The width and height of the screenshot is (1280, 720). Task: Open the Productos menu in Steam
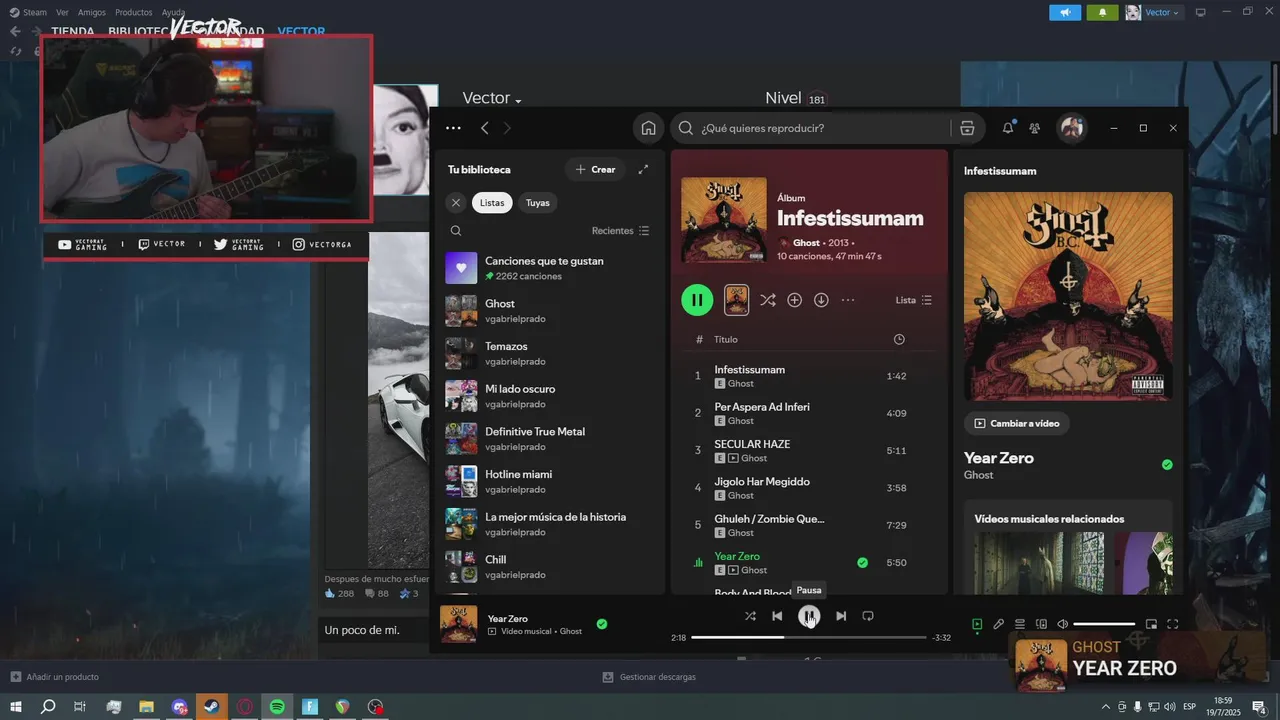(x=134, y=12)
